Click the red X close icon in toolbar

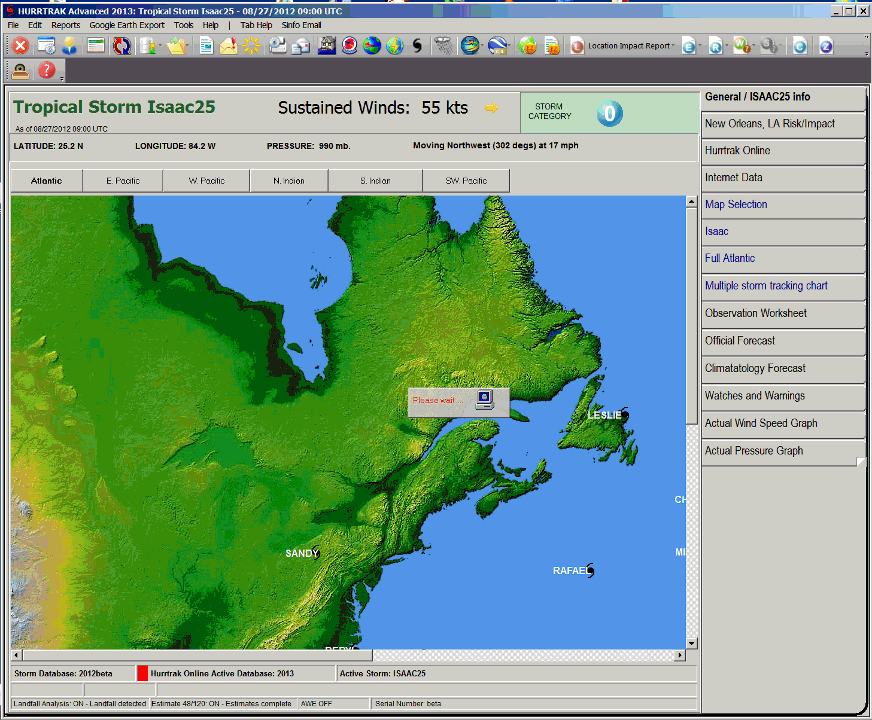20,46
